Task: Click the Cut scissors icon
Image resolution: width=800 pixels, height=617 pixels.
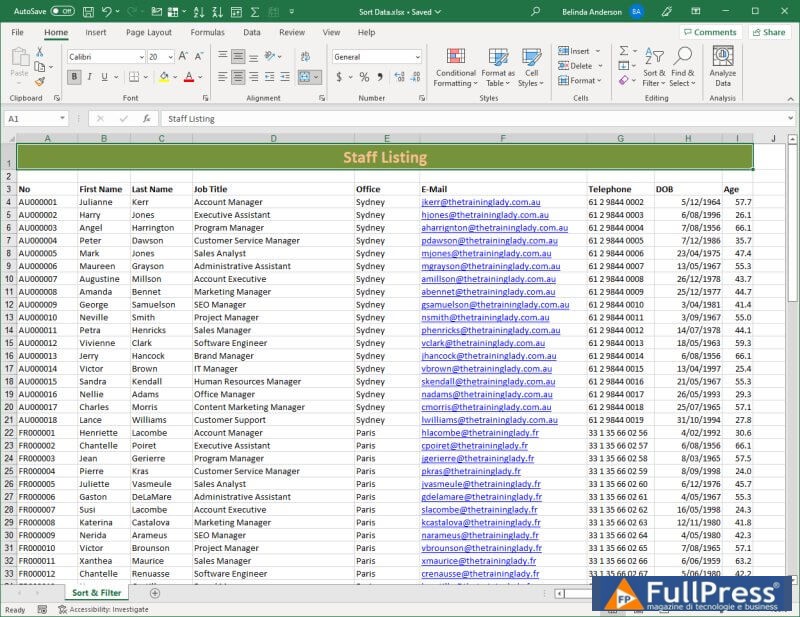Action: (40, 51)
